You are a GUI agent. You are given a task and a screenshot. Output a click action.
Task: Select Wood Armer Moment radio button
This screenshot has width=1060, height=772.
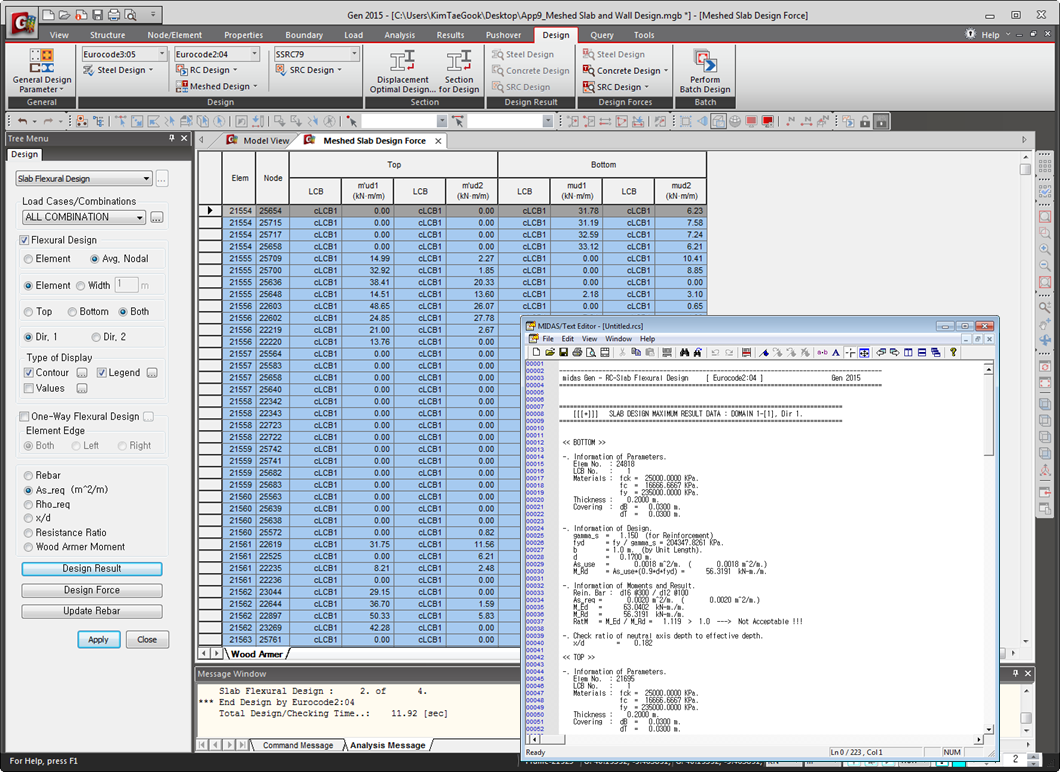coord(28,547)
